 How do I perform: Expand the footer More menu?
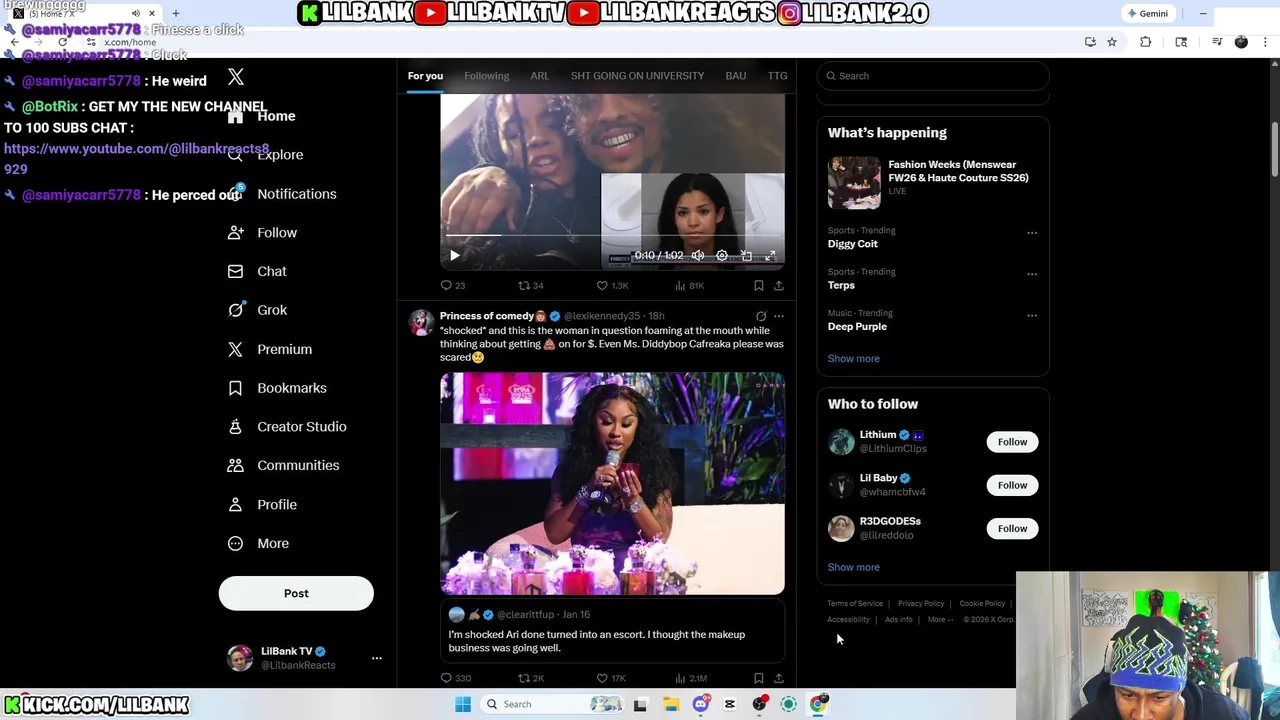point(939,620)
